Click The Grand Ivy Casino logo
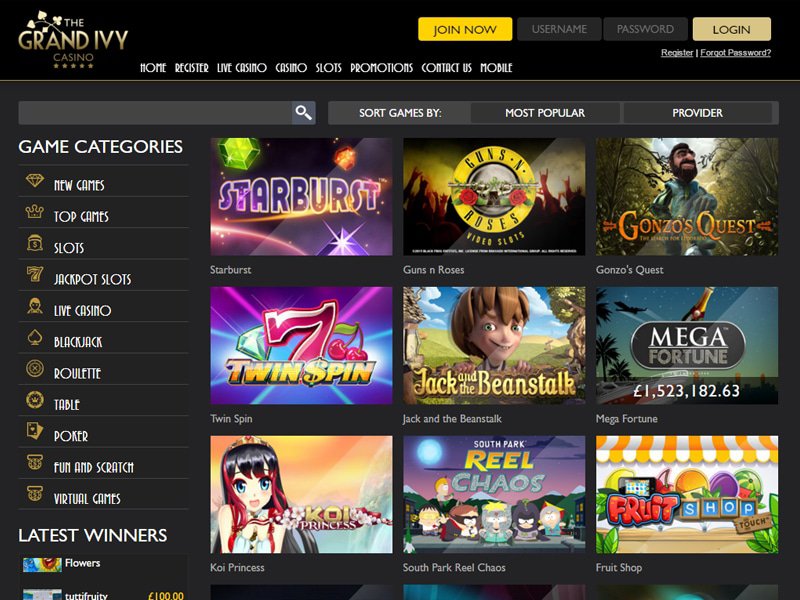Viewport: 800px width, 600px height. (x=73, y=40)
